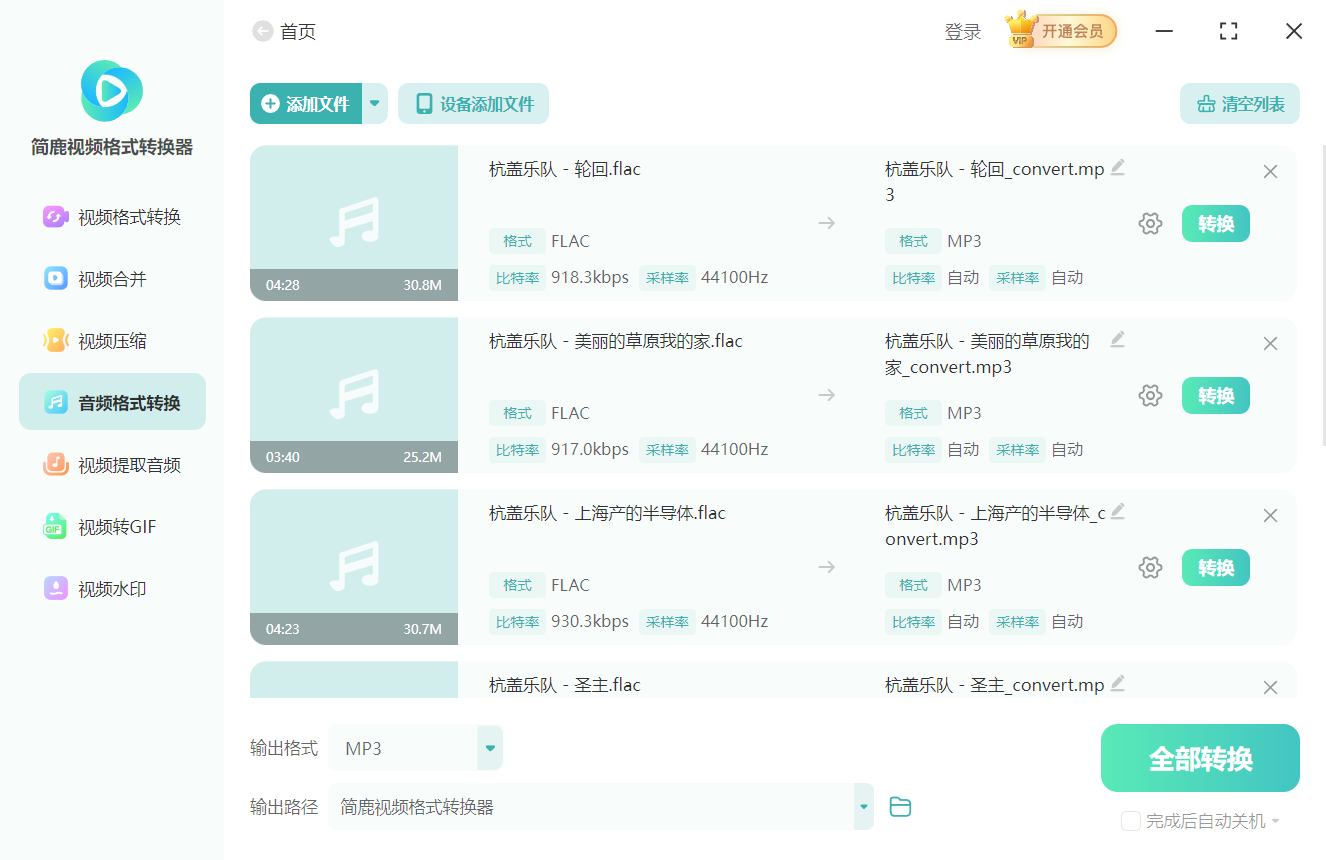Toggle 完成后自动关机 checkbox
Screen dimensions: 1326x860
click(1131, 821)
